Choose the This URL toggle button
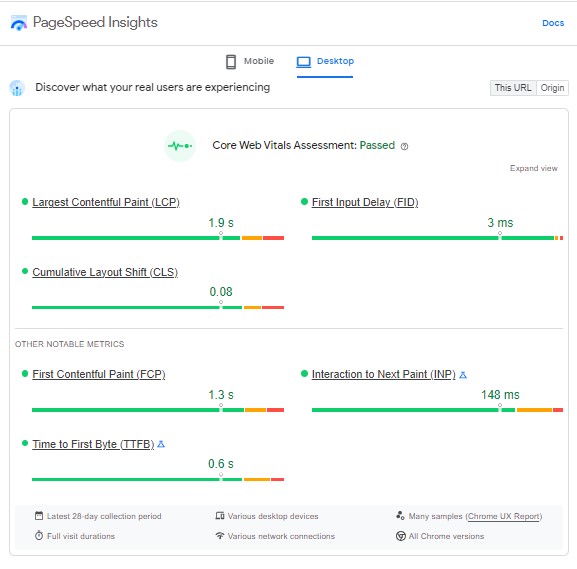Viewport: 577px width, 569px height. (x=513, y=88)
